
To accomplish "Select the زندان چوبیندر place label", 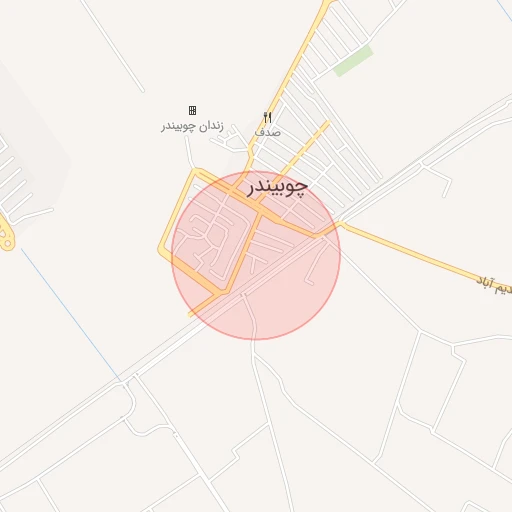I will [192, 127].
